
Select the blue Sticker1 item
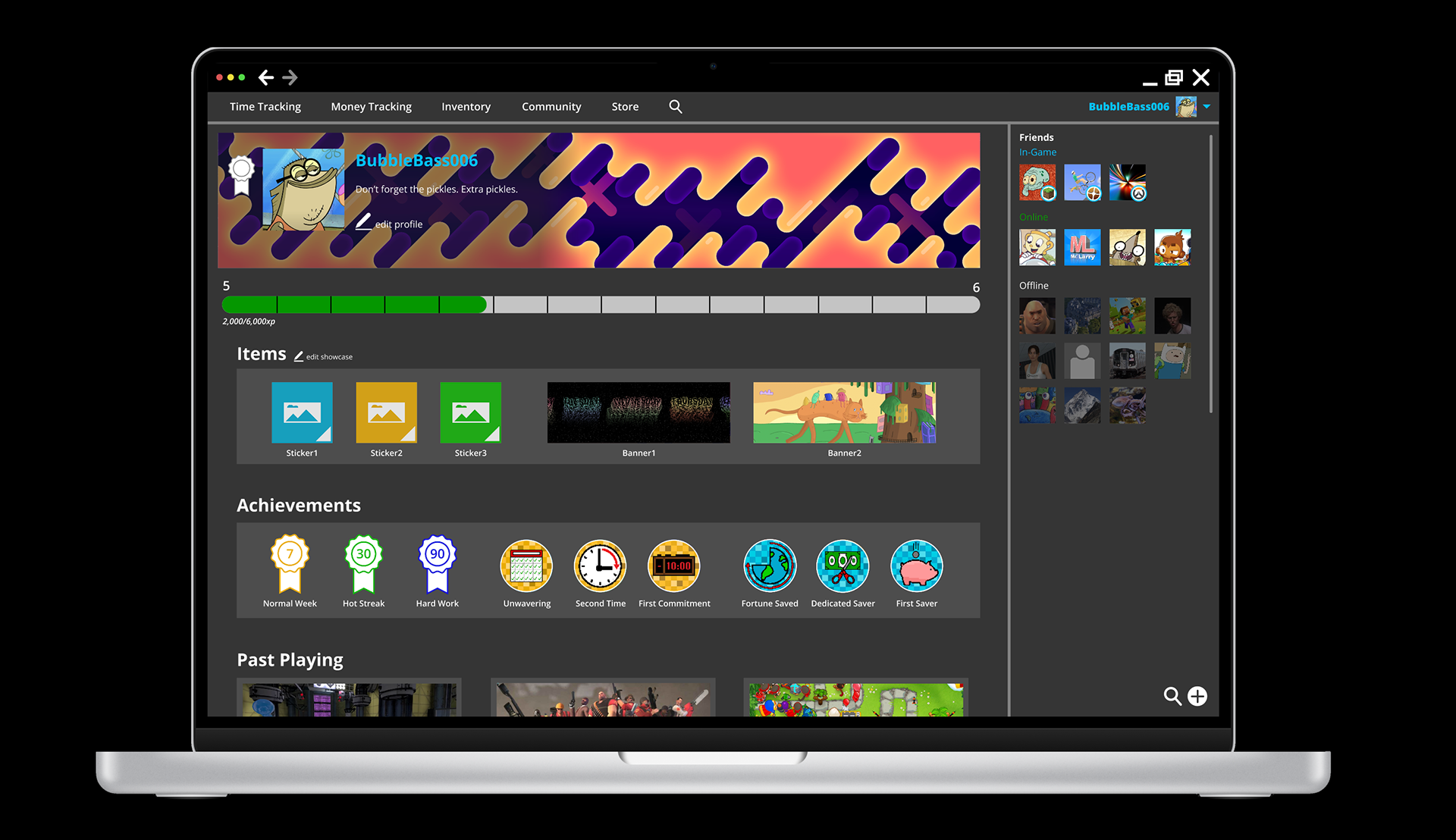302,412
